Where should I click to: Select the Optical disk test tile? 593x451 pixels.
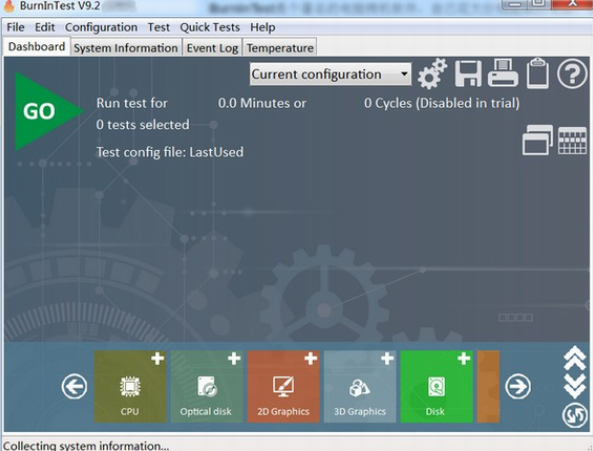tap(206, 386)
